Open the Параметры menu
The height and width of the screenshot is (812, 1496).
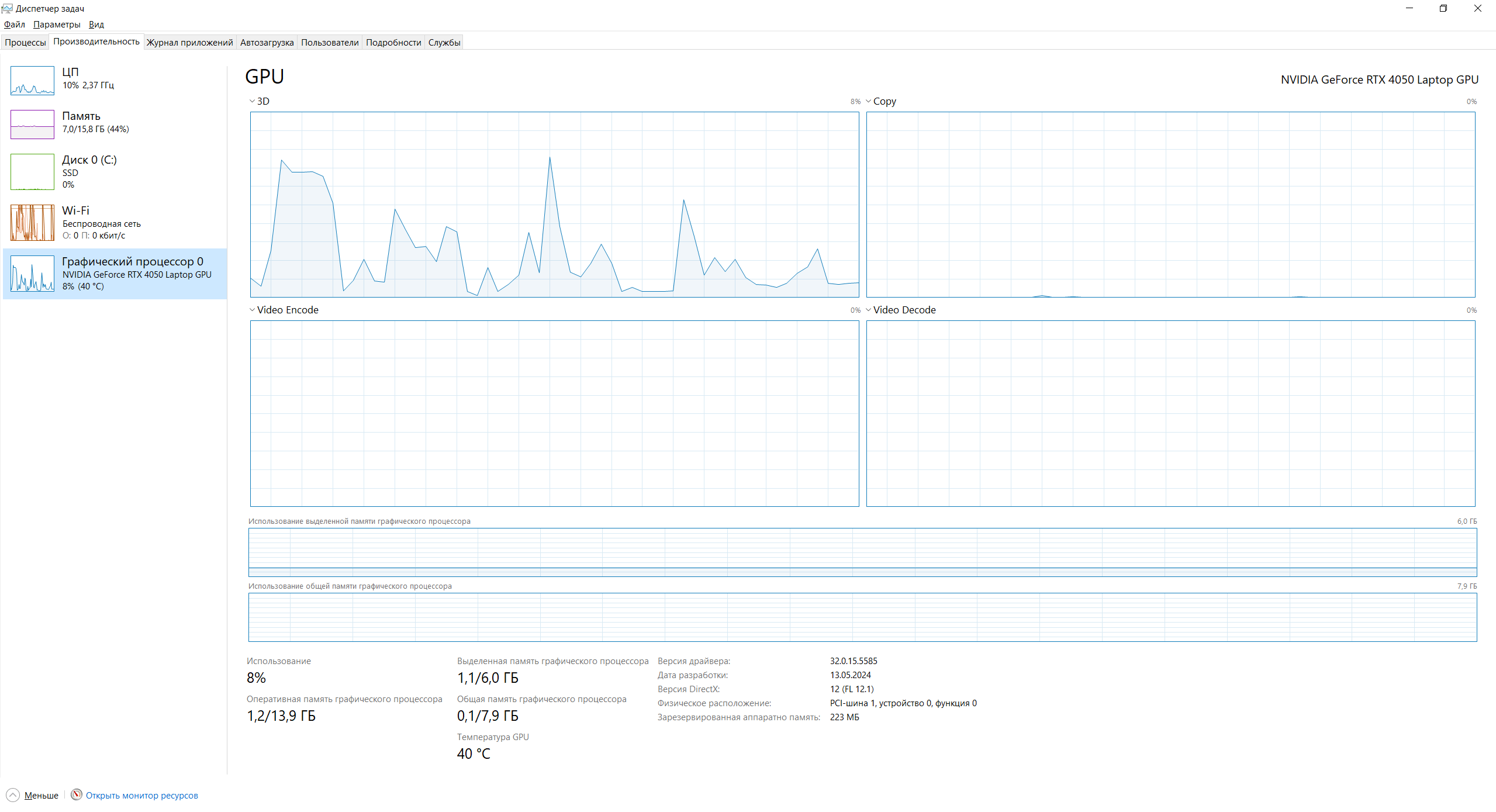pyautogui.click(x=57, y=25)
